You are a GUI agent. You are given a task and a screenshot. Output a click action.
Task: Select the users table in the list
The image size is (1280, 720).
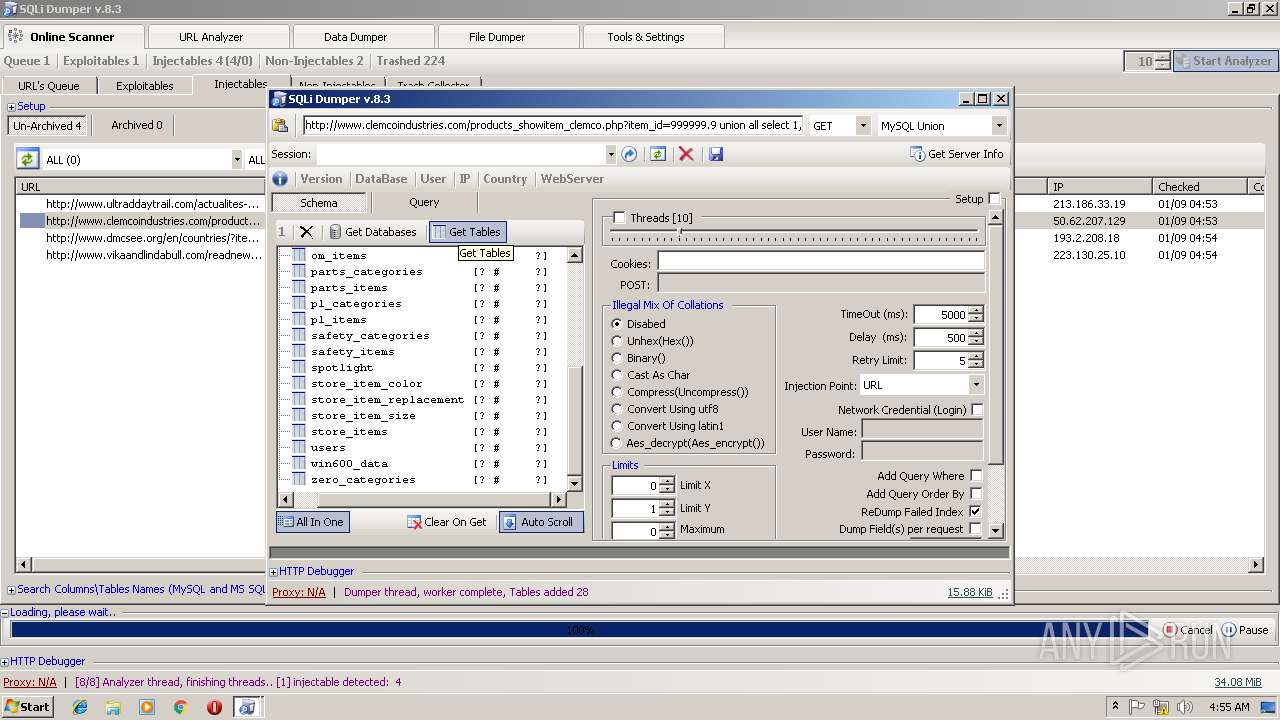[x=328, y=448]
